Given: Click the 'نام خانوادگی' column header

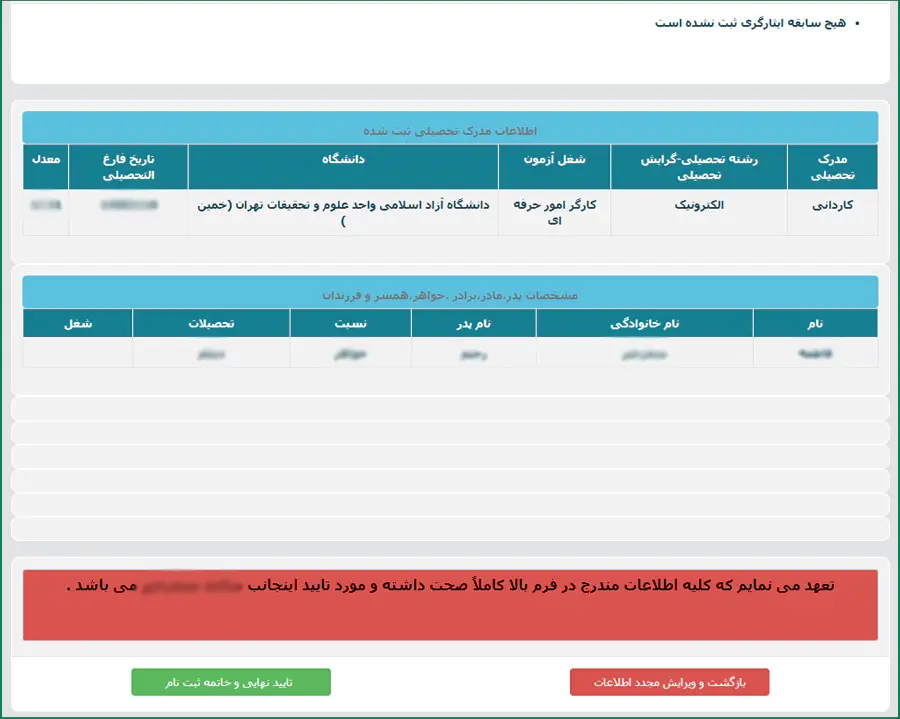Looking at the screenshot, I should point(644,324).
